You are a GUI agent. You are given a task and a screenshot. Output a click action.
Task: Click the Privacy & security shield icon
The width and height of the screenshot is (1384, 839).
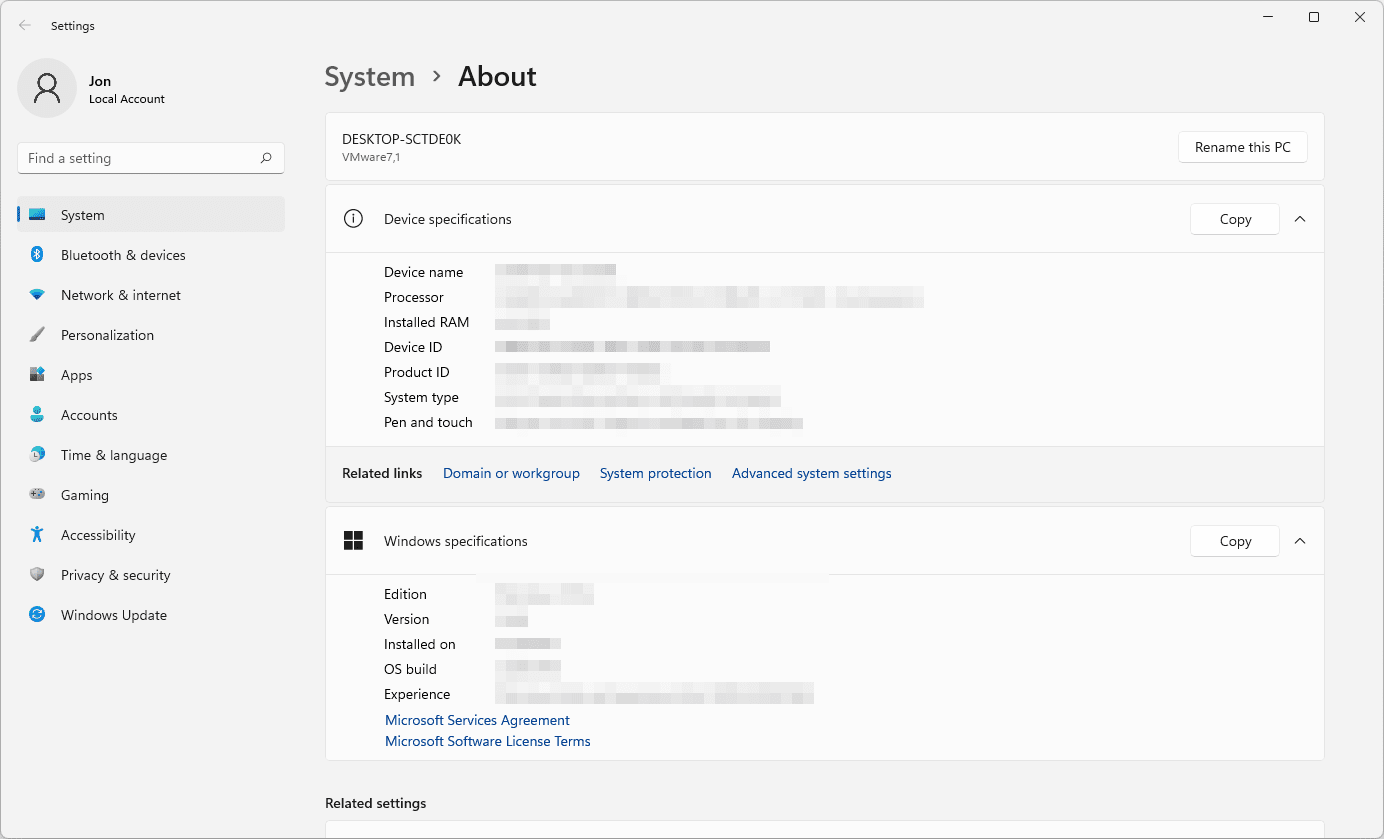point(37,575)
